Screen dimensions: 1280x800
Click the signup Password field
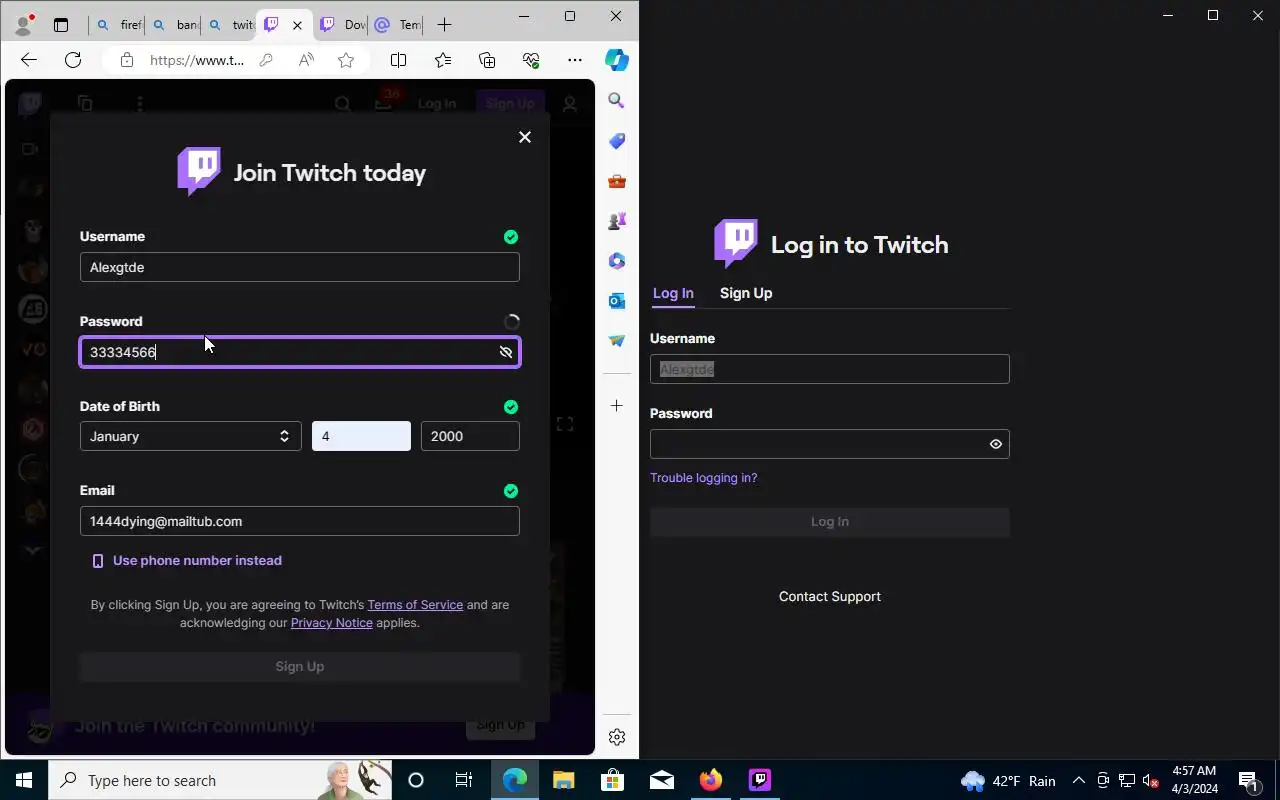pos(300,352)
